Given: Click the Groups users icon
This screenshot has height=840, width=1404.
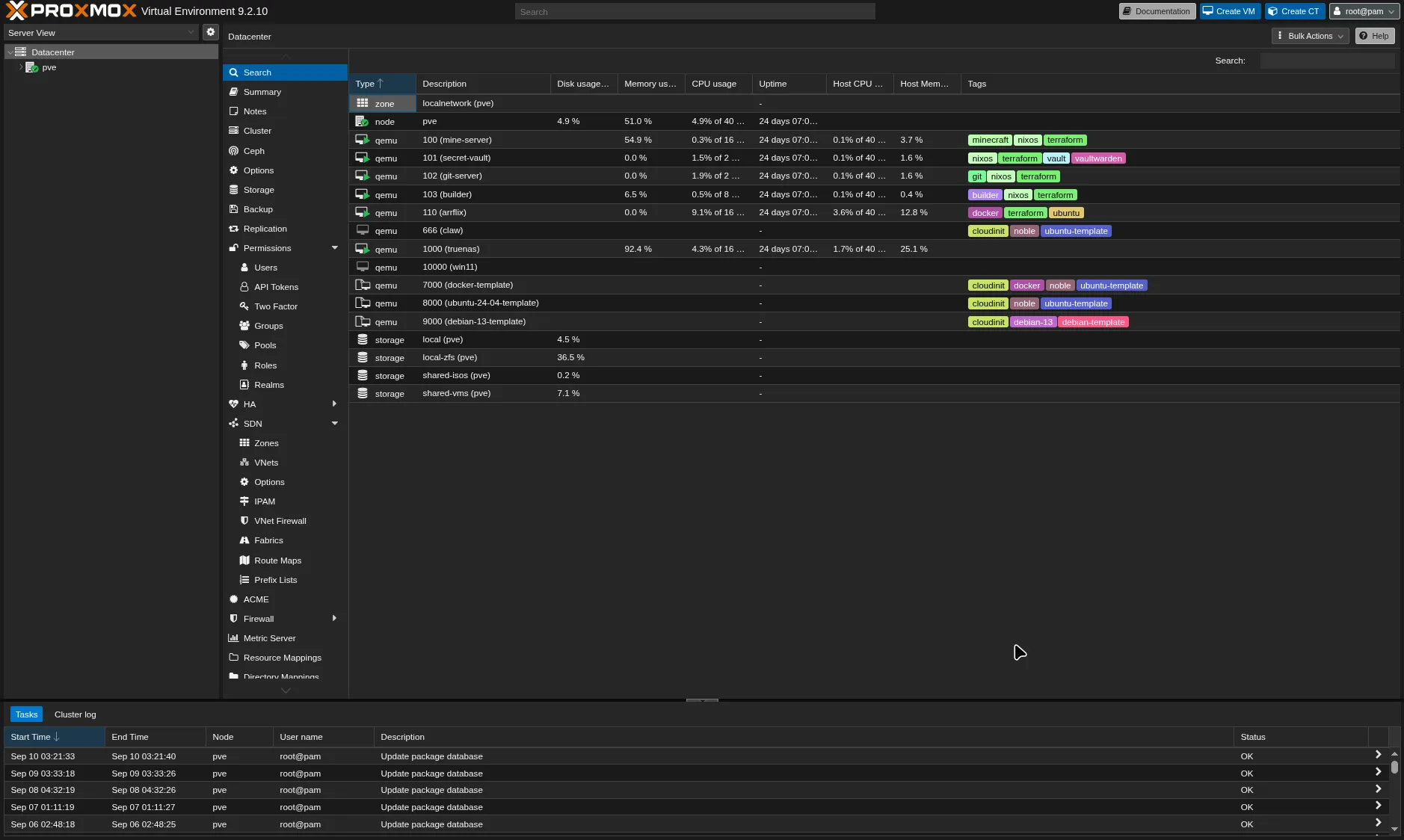Looking at the screenshot, I should pyautogui.click(x=244, y=326).
